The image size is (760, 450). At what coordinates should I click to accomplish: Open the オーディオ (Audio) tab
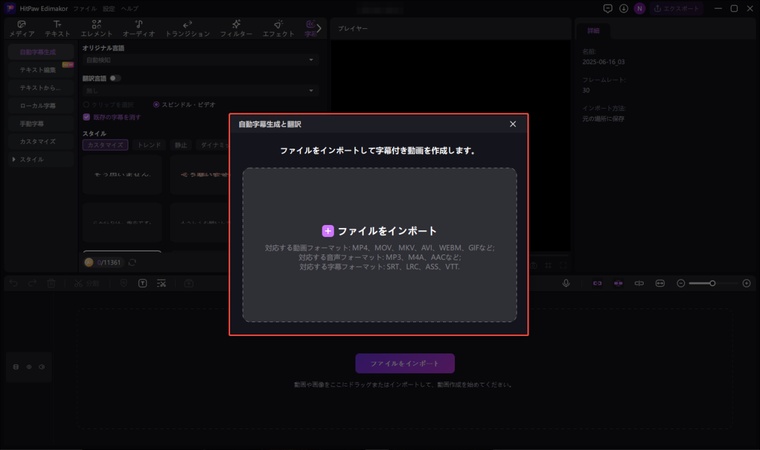pos(139,29)
